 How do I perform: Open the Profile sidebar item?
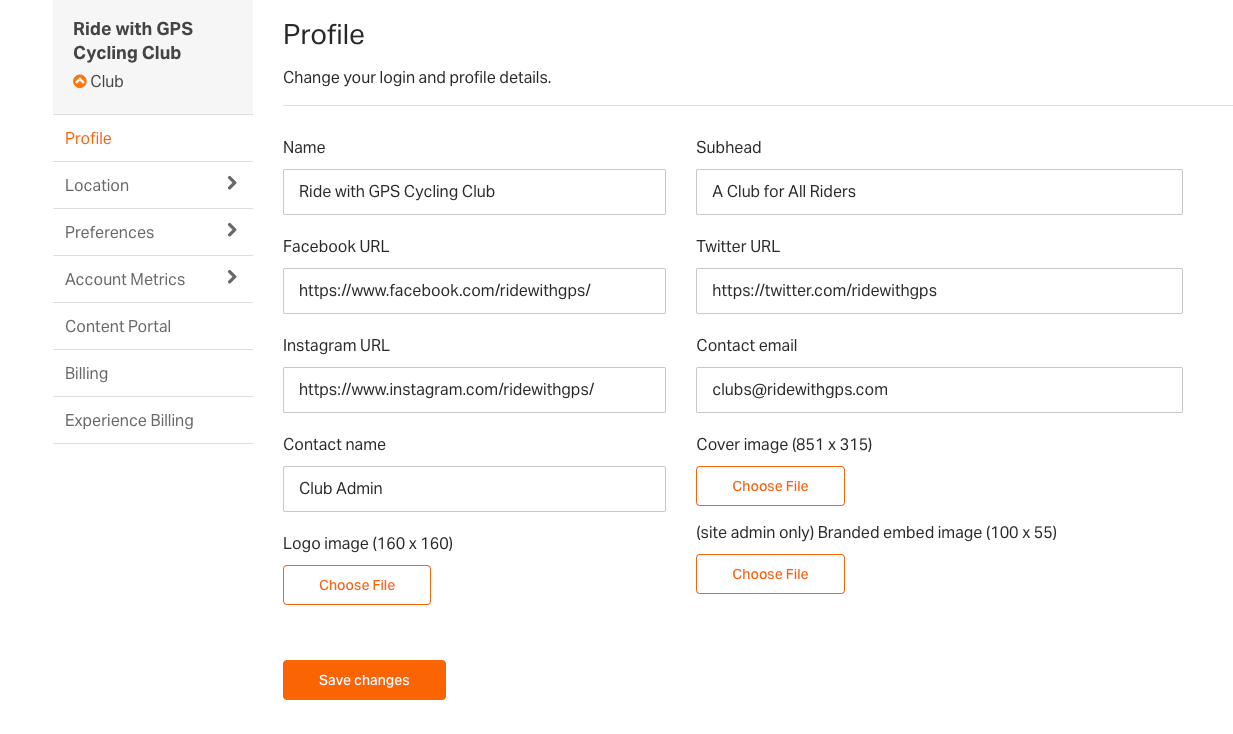[x=153, y=138]
